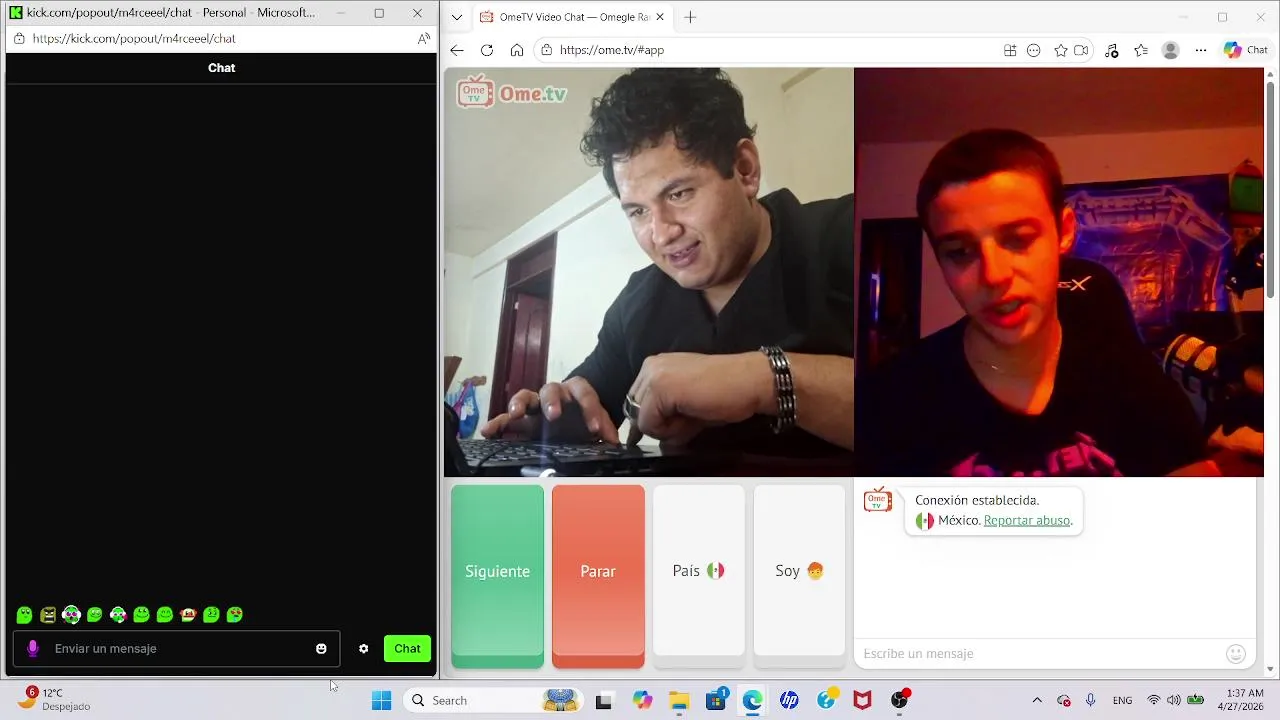Pick the first green blob emote
1280x720 pixels.
[24, 615]
